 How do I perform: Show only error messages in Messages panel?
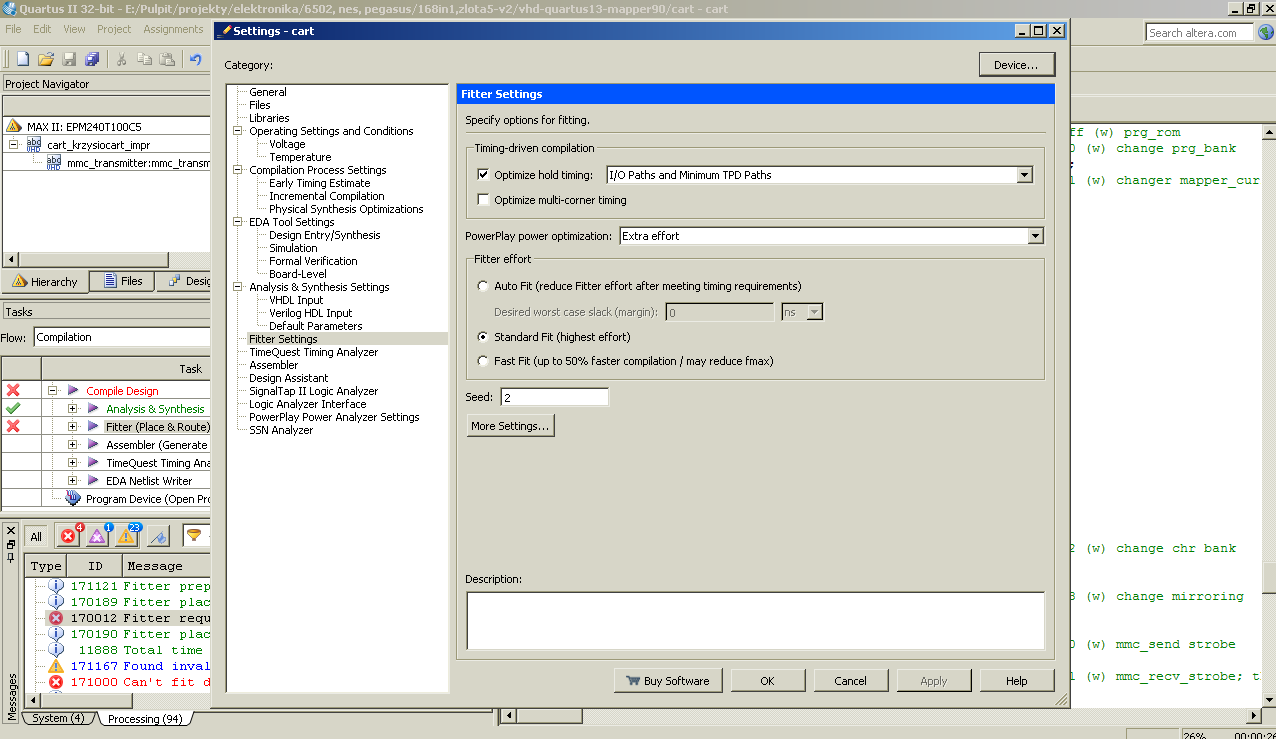point(68,536)
